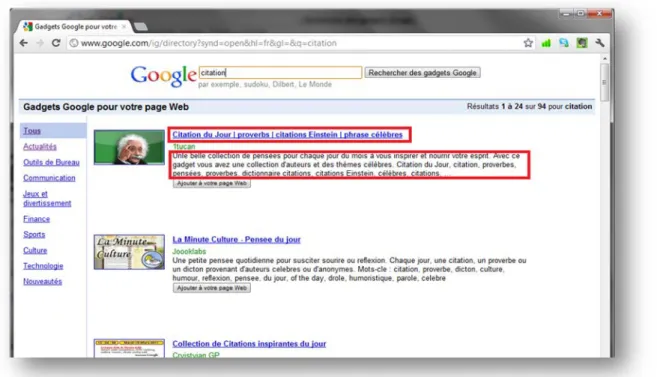Click Rechercher des gadgets Google button
This screenshot has height=377, width=657.
point(422,72)
